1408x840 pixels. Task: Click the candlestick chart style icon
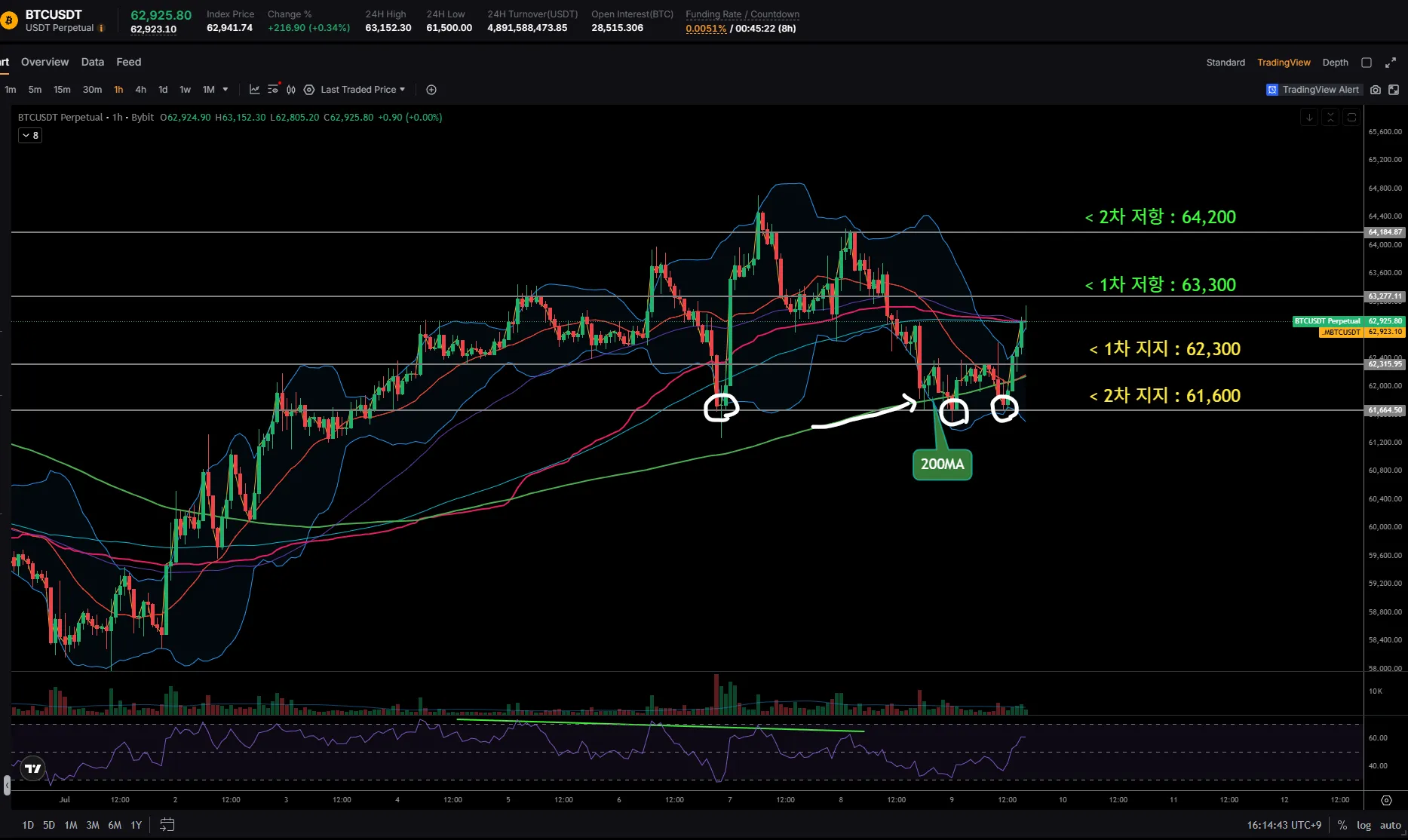tap(291, 90)
